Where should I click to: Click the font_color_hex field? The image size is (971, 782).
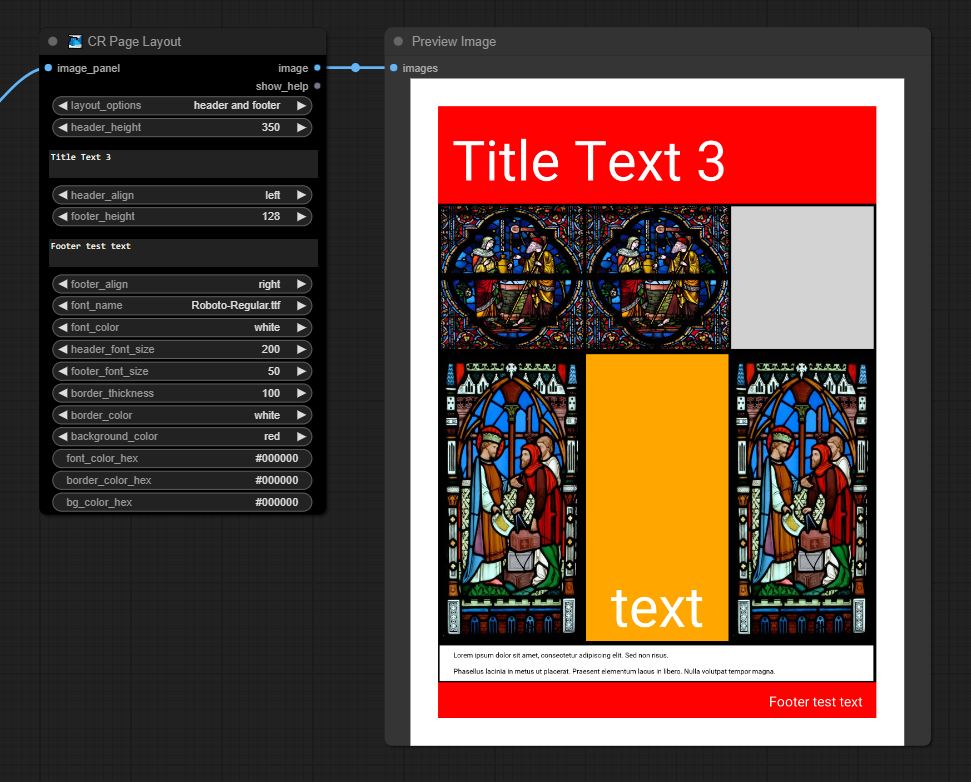(x=182, y=459)
